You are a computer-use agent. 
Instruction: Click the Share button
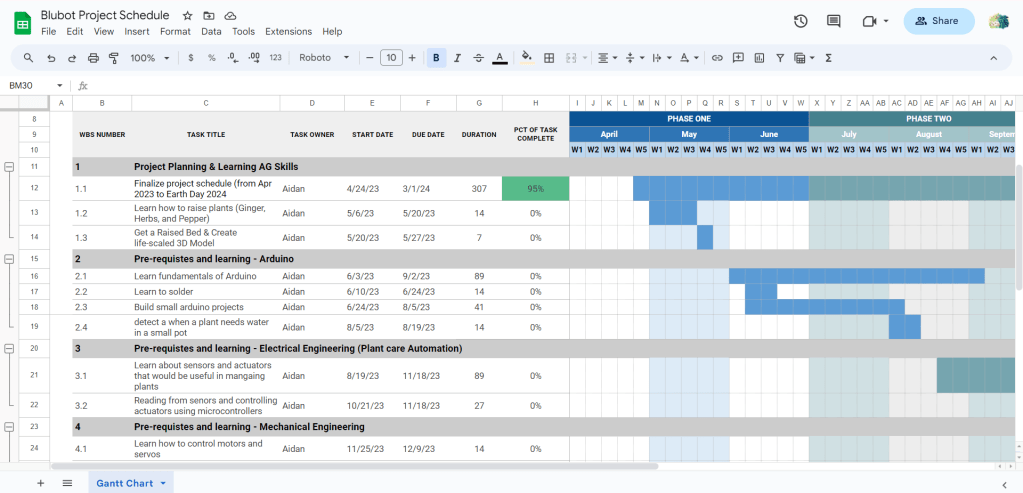click(x=938, y=21)
